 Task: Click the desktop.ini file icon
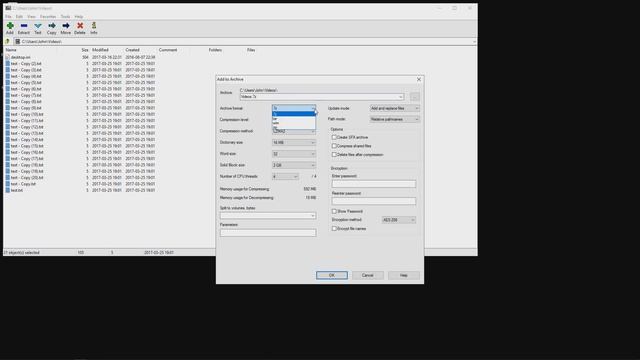7,57
